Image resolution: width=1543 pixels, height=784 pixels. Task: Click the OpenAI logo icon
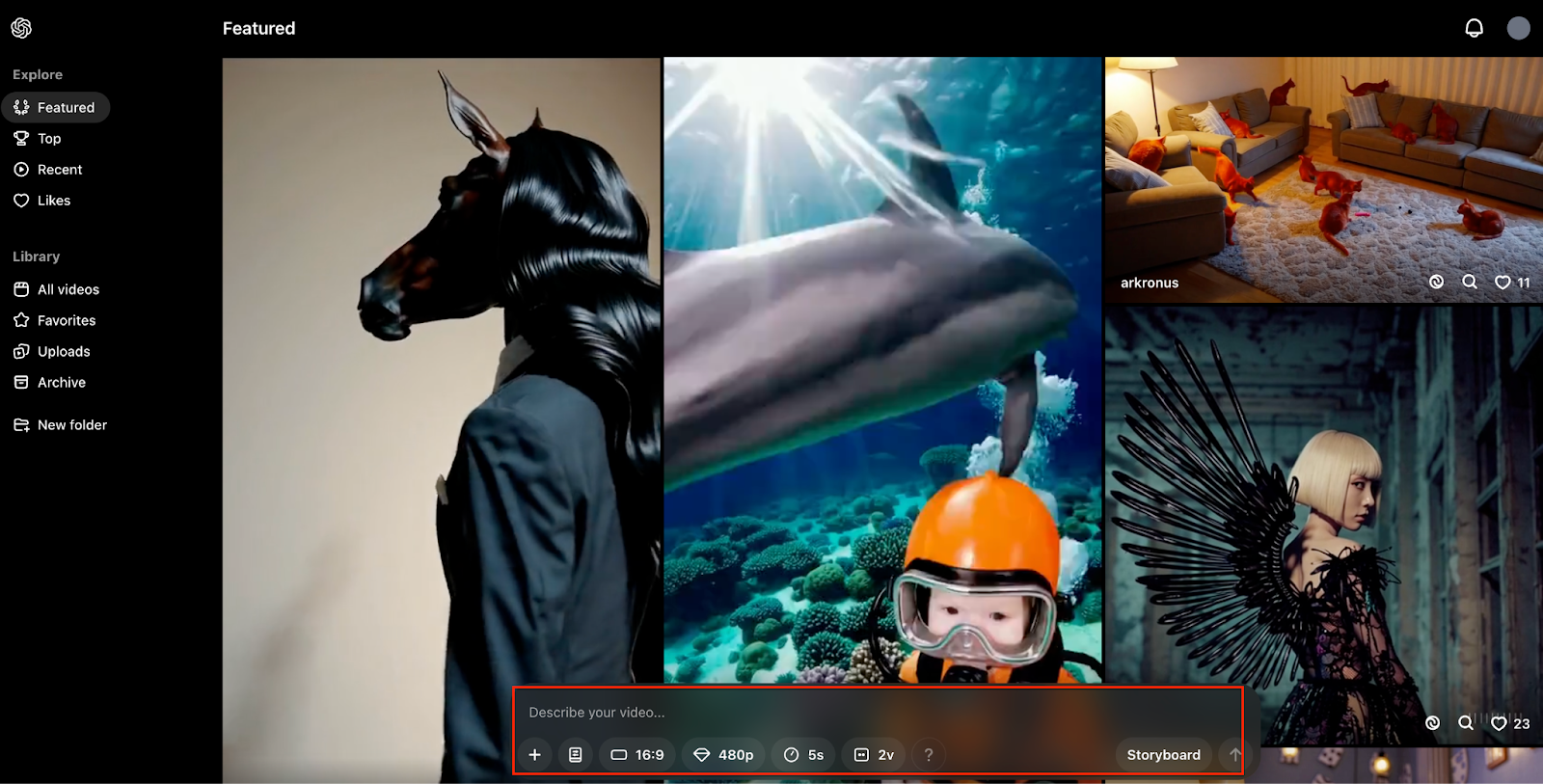(x=21, y=28)
